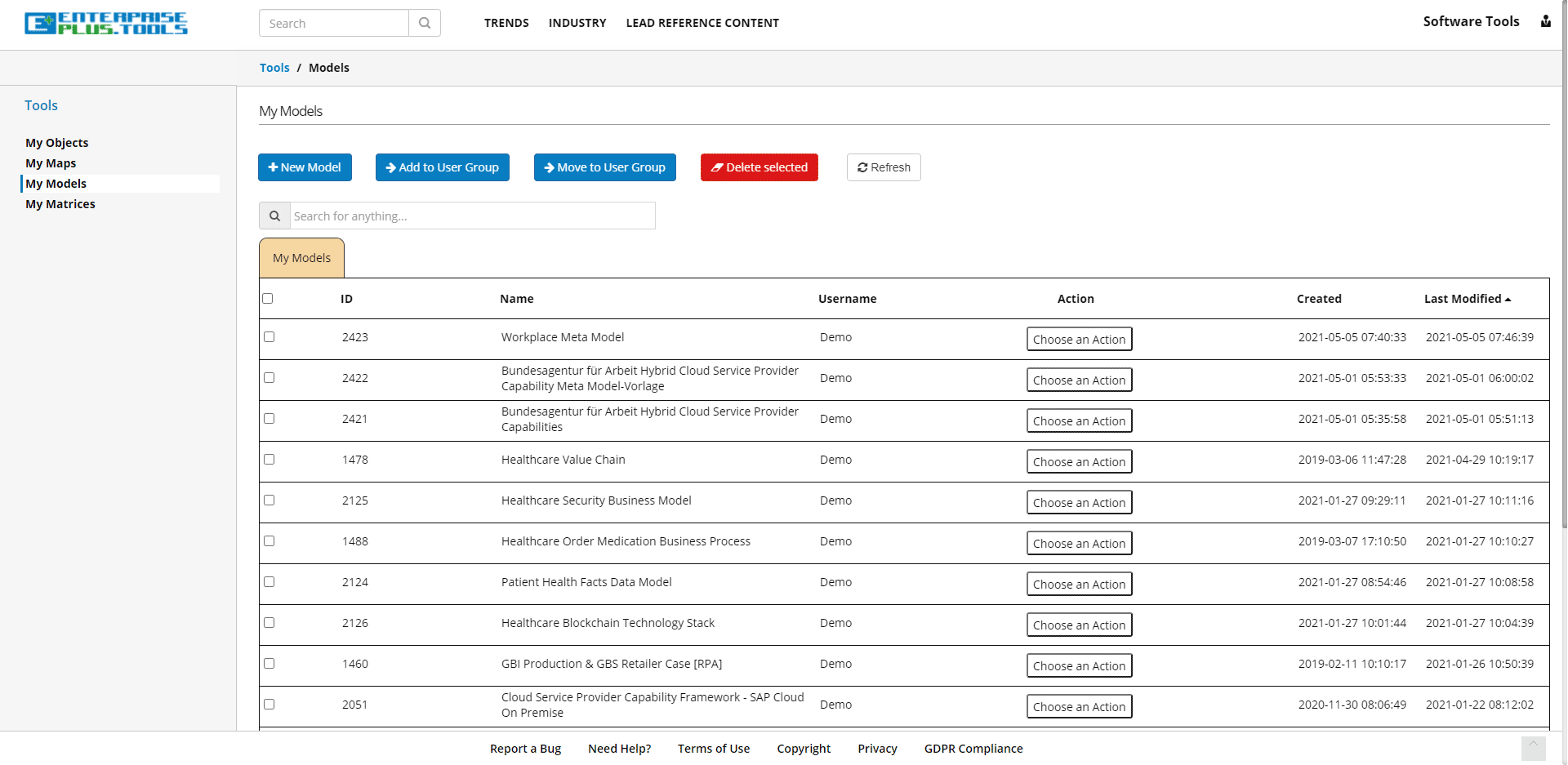The image size is (1568, 765).
Task: Open the Need Help? link
Action: [619, 749]
